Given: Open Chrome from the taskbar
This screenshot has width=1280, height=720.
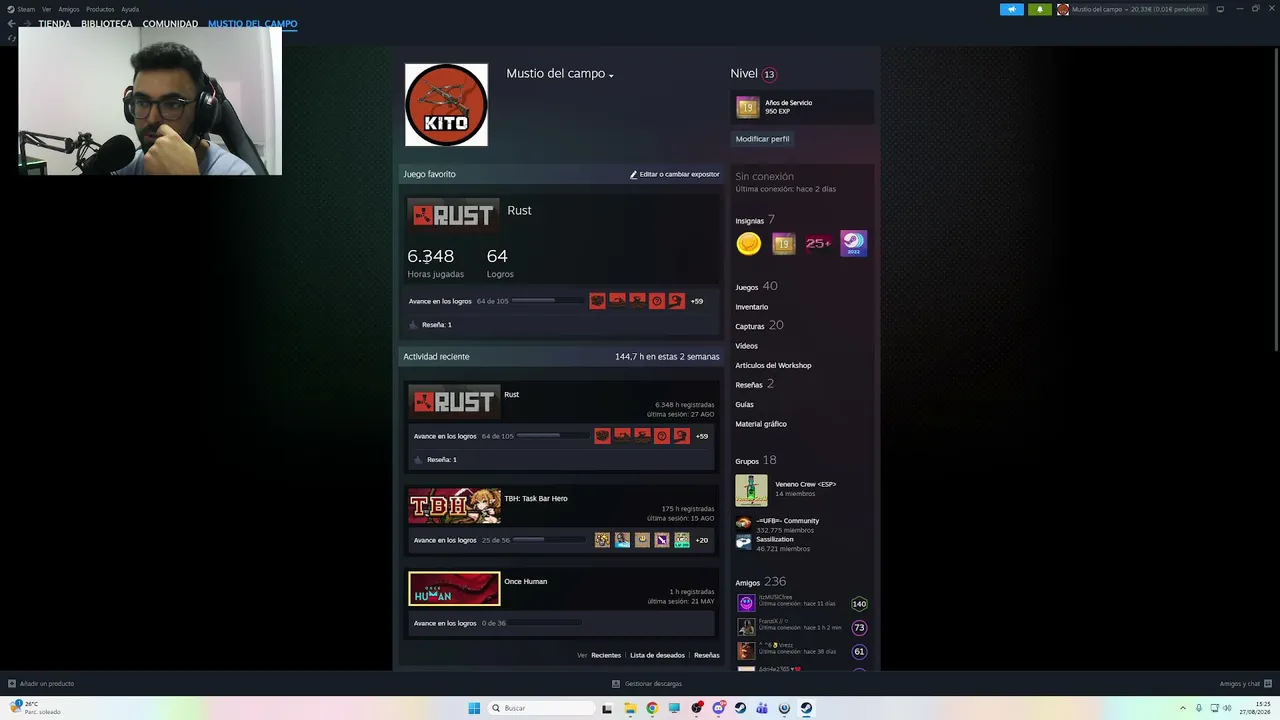Looking at the screenshot, I should click(652, 708).
